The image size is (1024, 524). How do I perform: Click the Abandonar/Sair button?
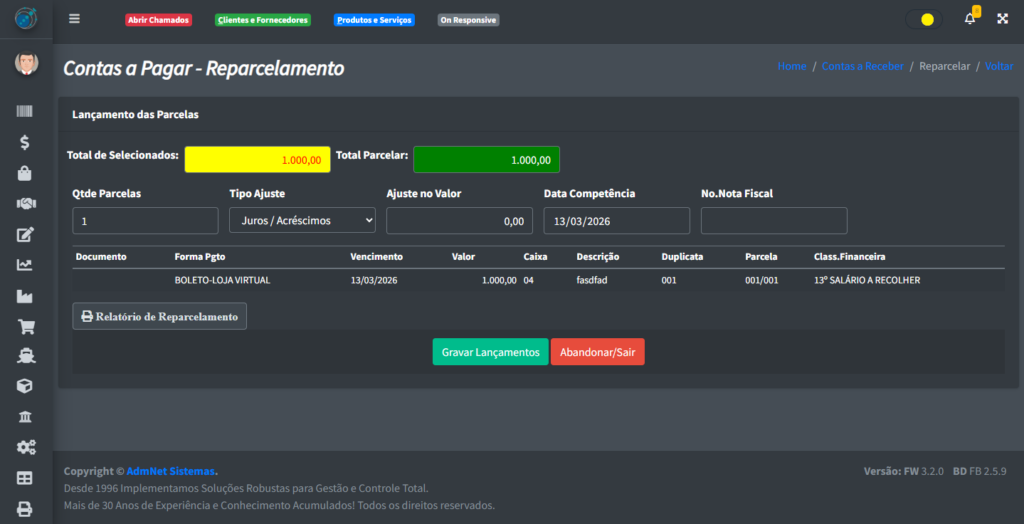pyautogui.click(x=597, y=352)
